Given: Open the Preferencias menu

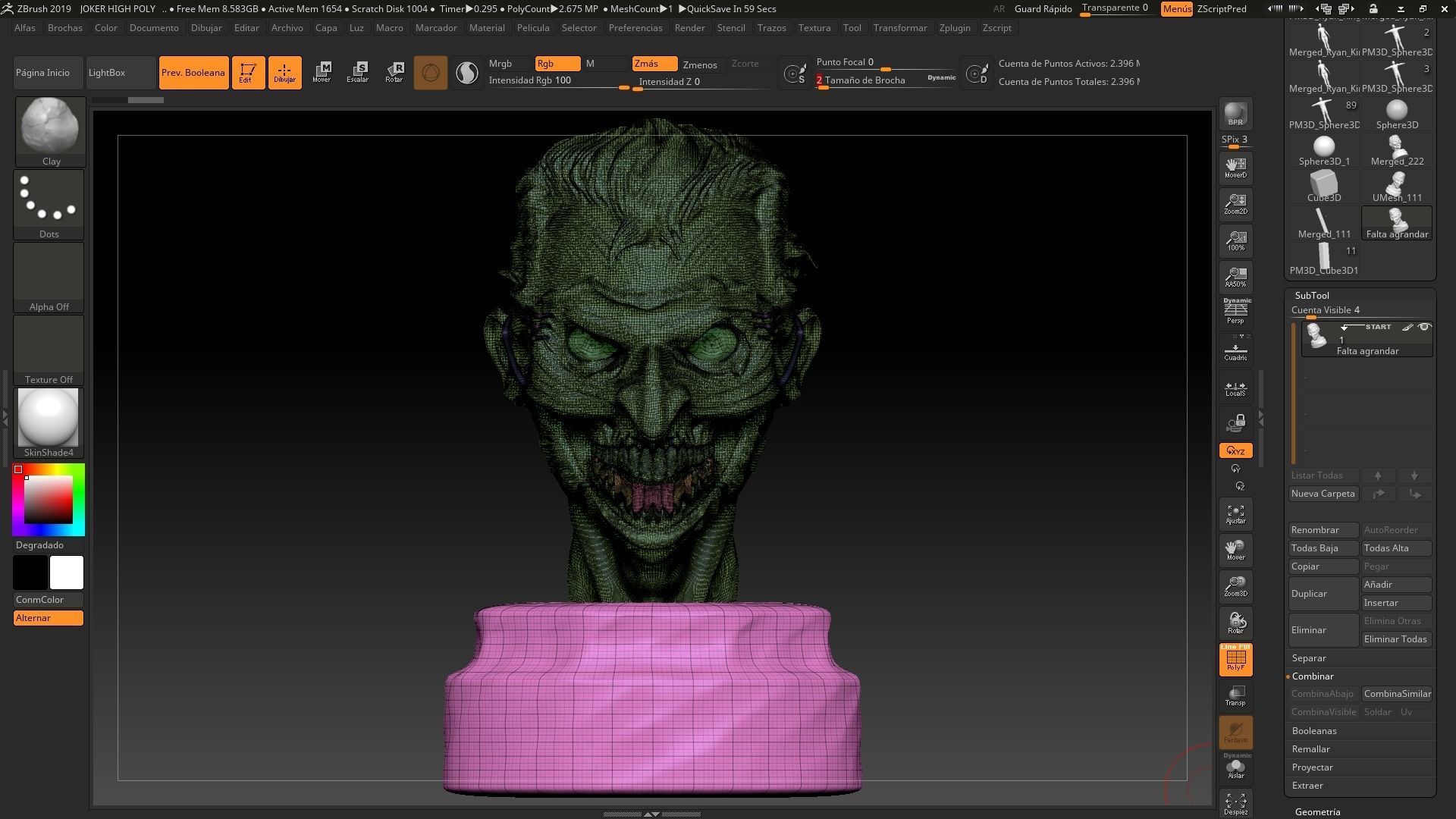Looking at the screenshot, I should [635, 28].
